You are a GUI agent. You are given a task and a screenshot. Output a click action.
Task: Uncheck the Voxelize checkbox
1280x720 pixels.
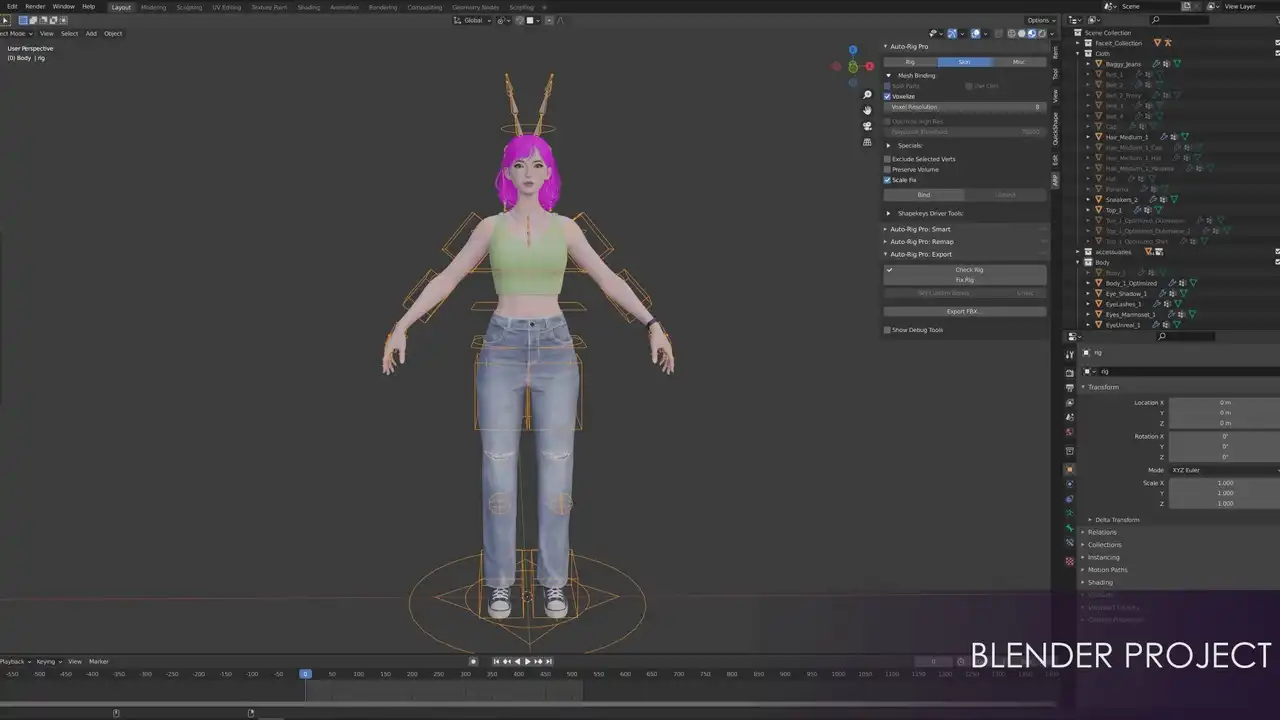coord(887,96)
